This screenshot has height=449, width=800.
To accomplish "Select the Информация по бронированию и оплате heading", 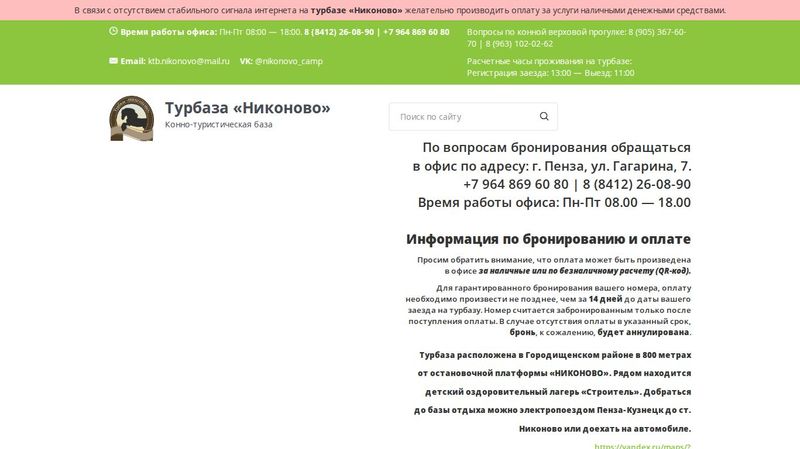I will [548, 239].
